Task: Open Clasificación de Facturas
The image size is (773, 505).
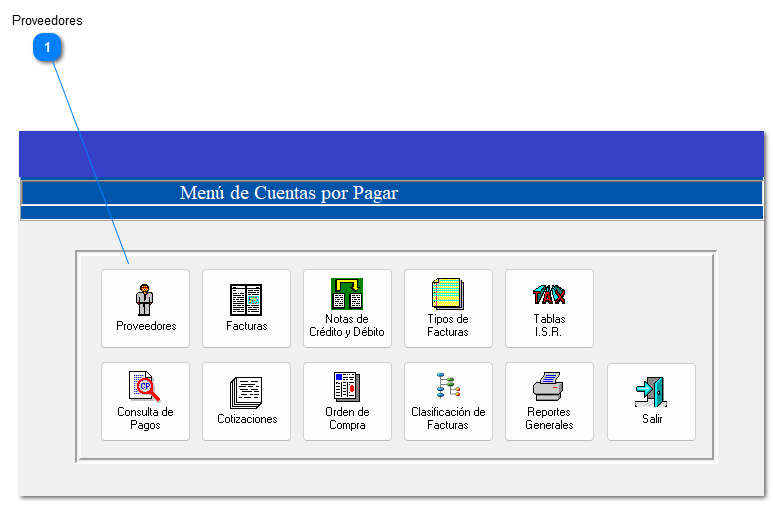Action: pyautogui.click(x=449, y=401)
